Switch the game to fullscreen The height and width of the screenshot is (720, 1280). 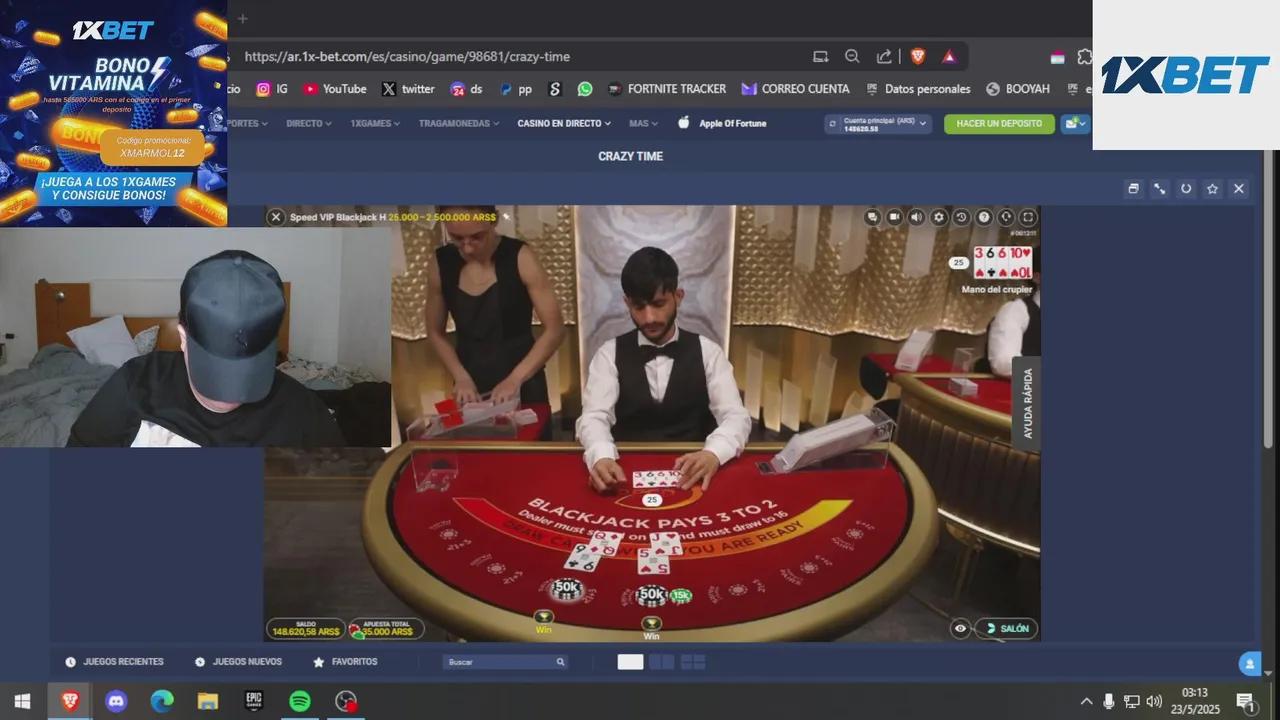[1028, 217]
